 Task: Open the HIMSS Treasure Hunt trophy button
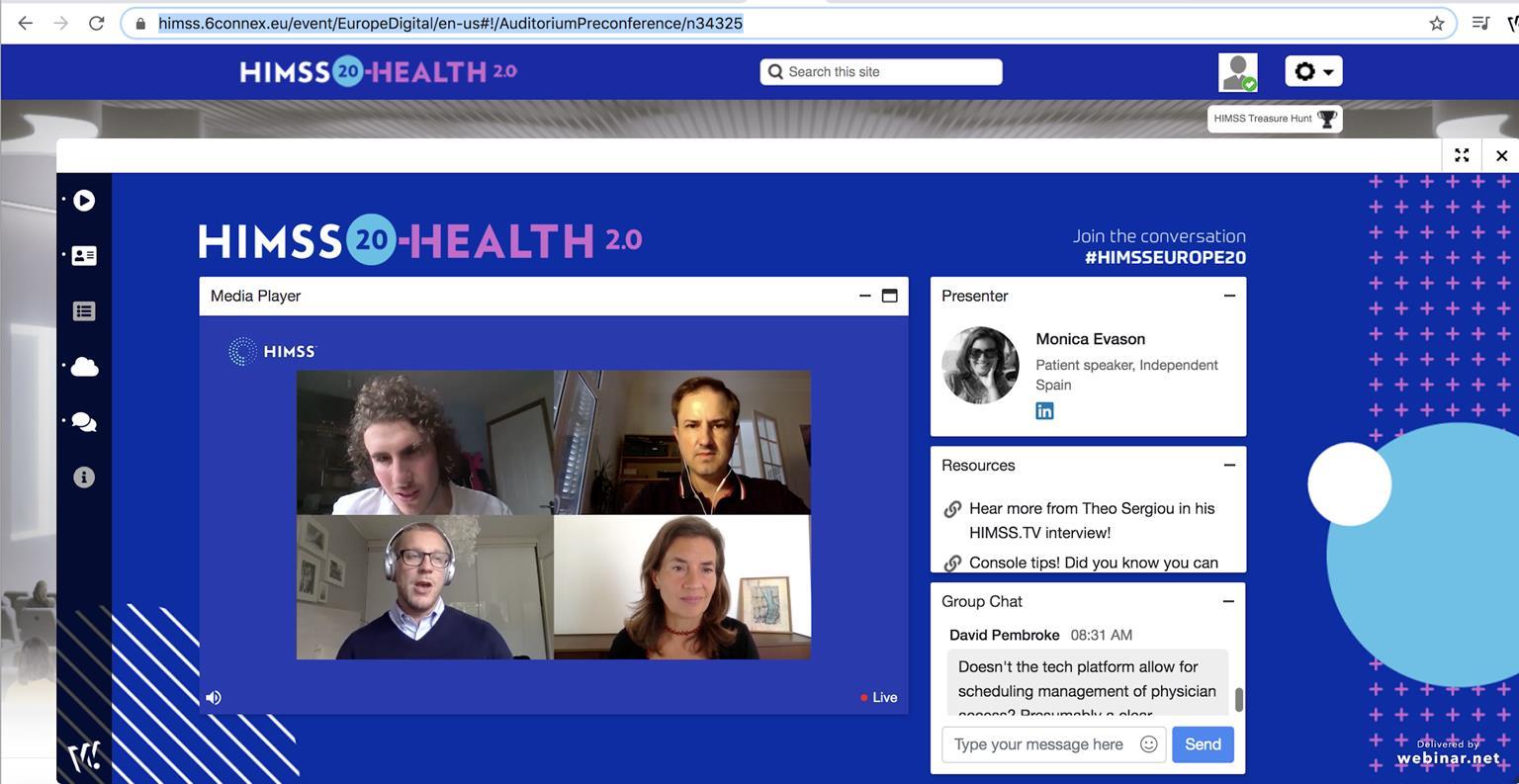coord(1275,119)
